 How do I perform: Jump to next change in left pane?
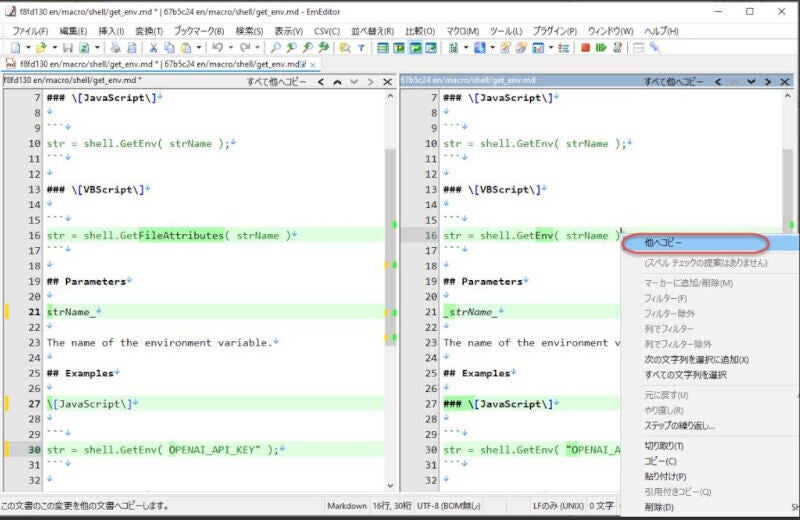[353, 82]
